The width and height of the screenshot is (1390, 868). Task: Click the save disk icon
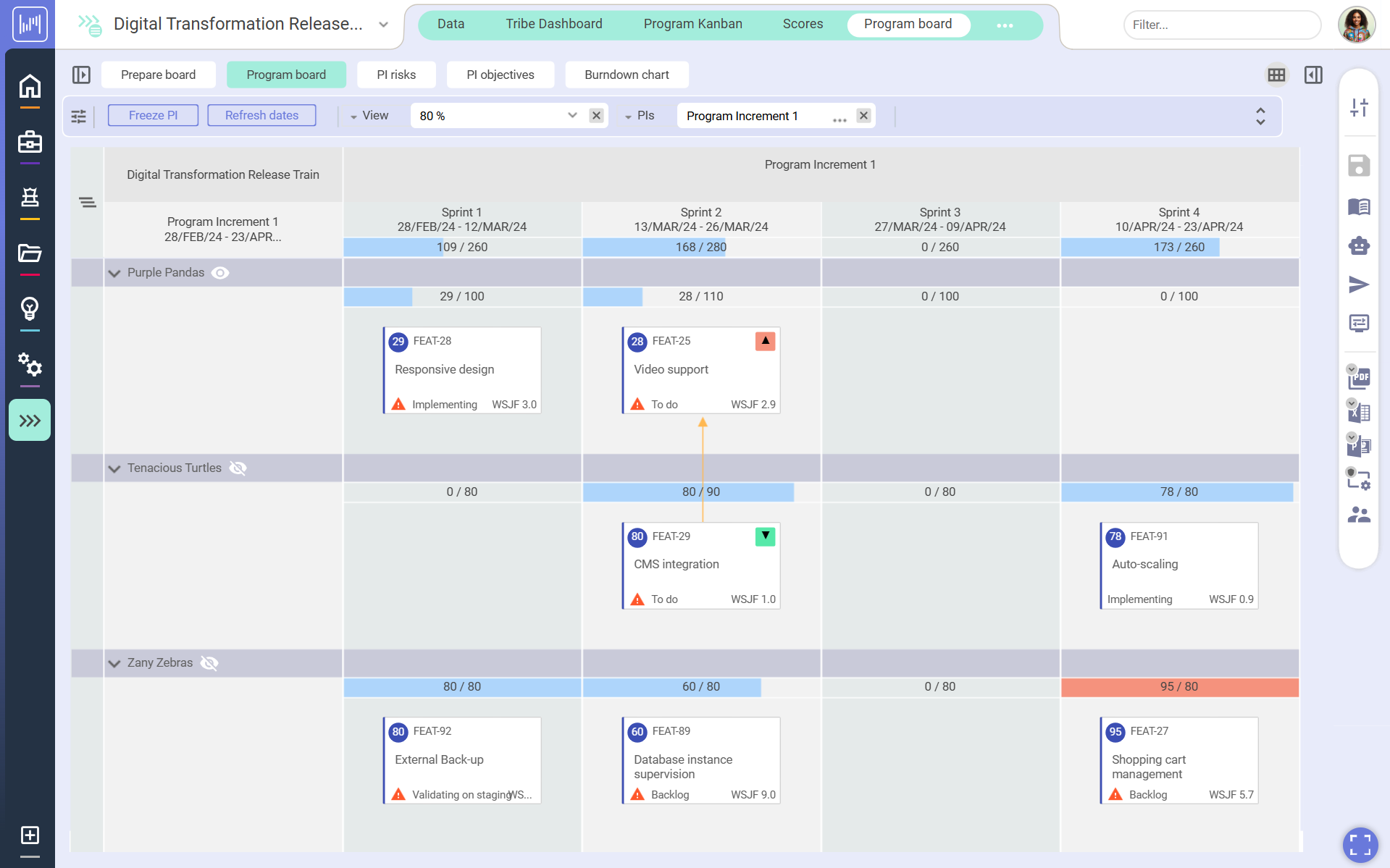pos(1359,166)
